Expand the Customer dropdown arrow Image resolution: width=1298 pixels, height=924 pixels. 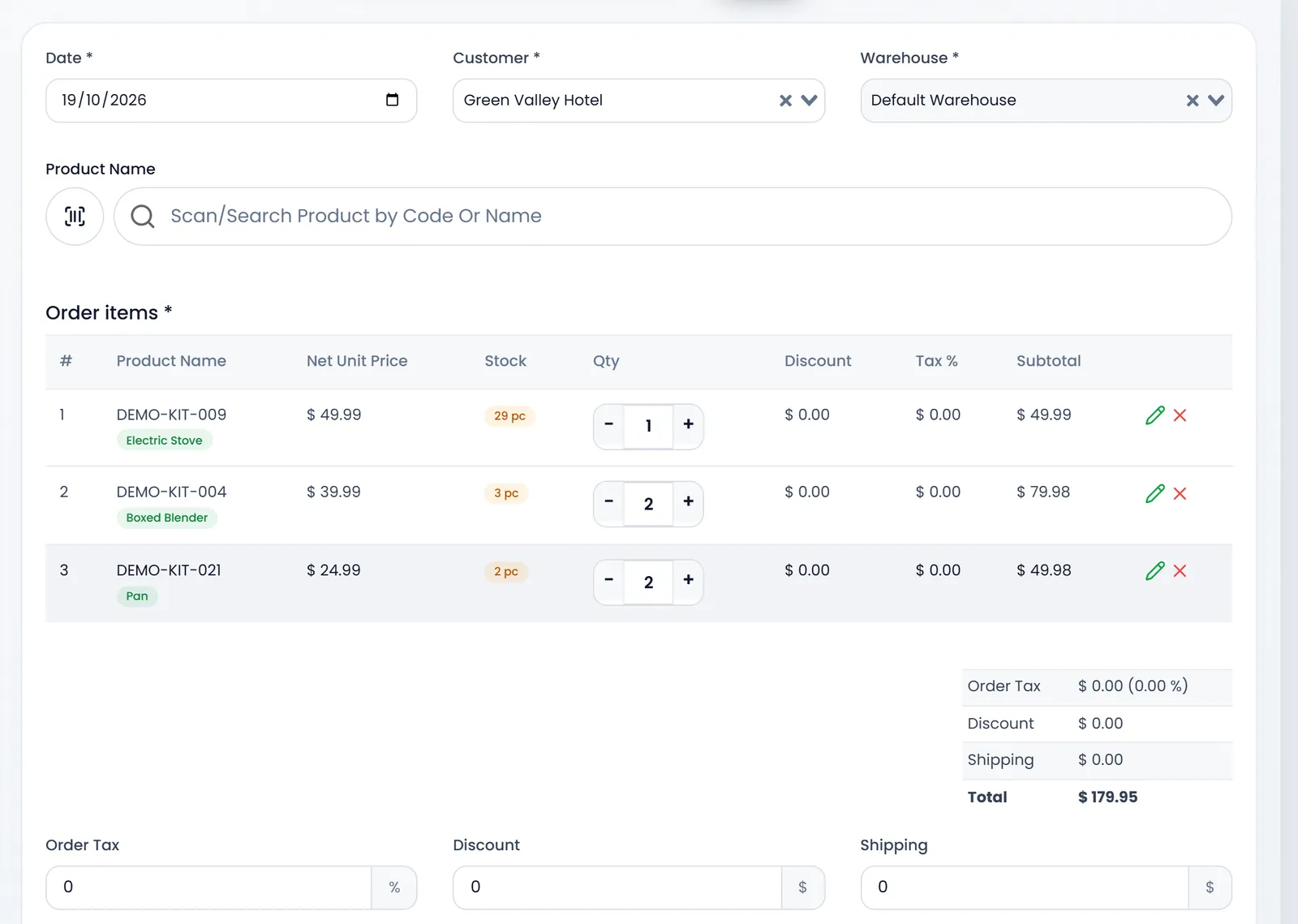(809, 101)
